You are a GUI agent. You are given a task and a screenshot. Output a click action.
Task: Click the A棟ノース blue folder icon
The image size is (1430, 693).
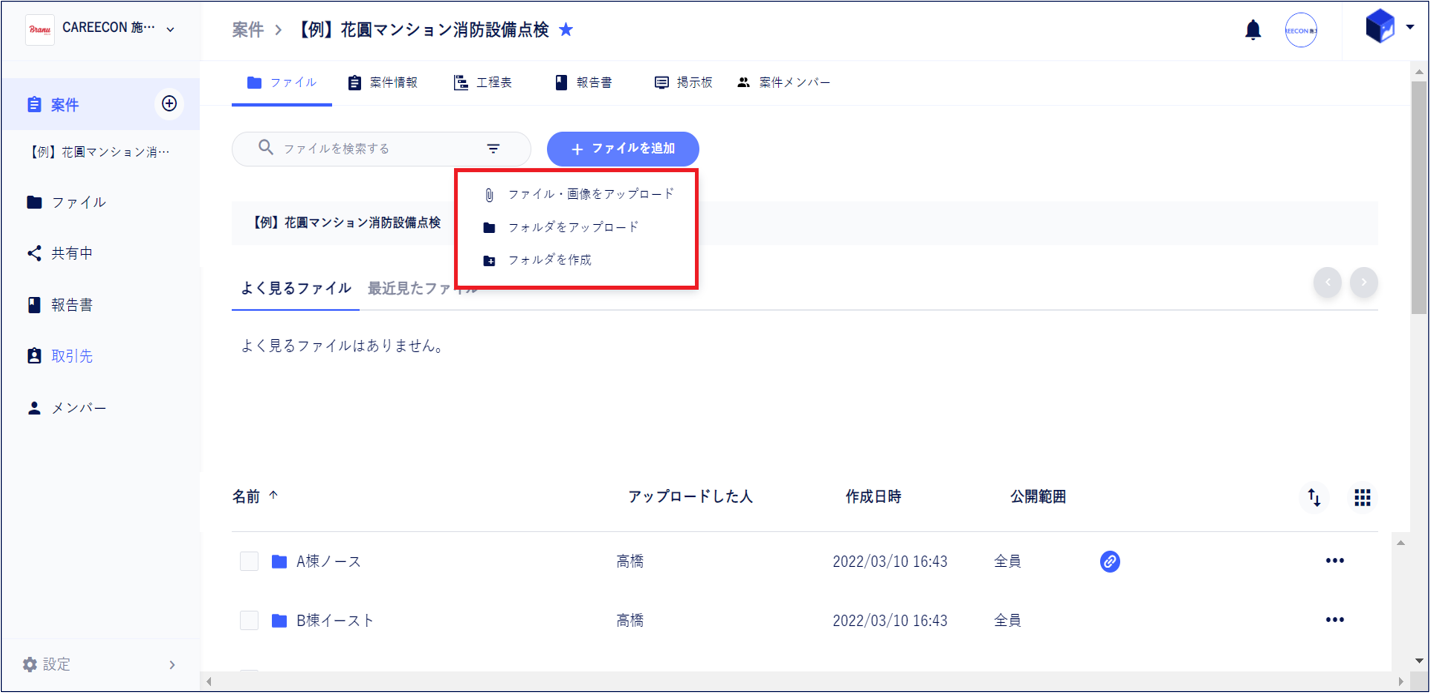pos(280,562)
